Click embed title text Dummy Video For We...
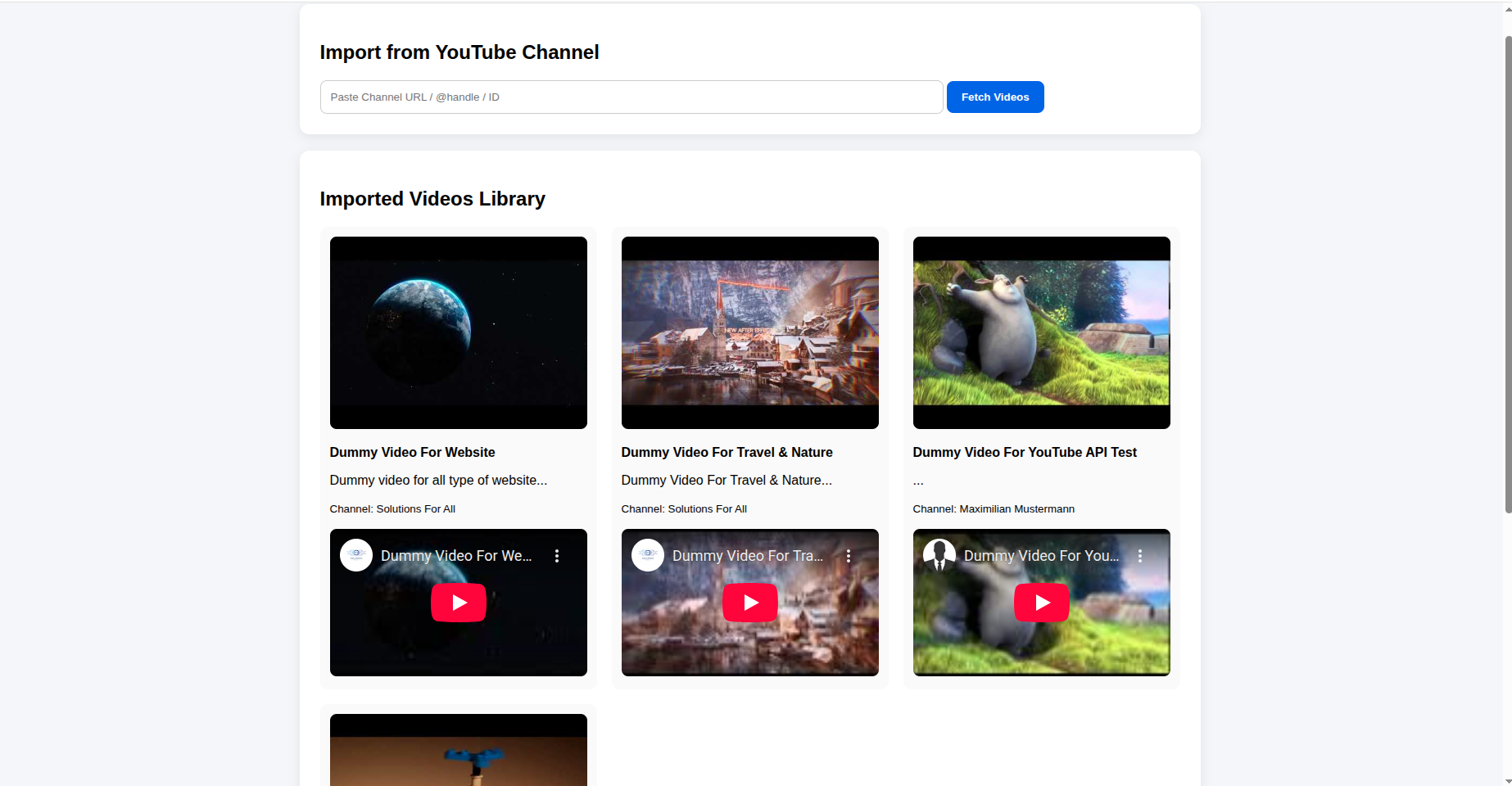Screen dimensions: 1512x786 pyautogui.click(x=455, y=556)
